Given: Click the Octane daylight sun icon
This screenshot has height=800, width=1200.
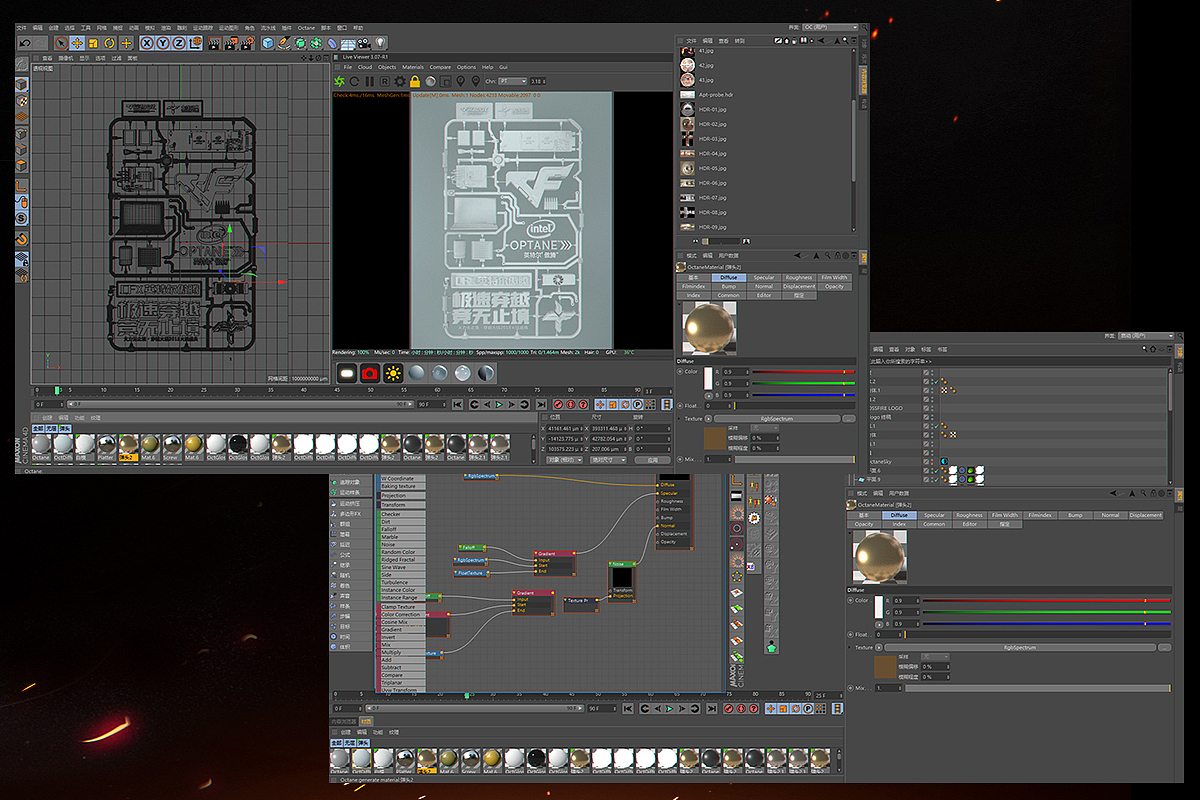Looking at the screenshot, I should pyautogui.click(x=393, y=373).
